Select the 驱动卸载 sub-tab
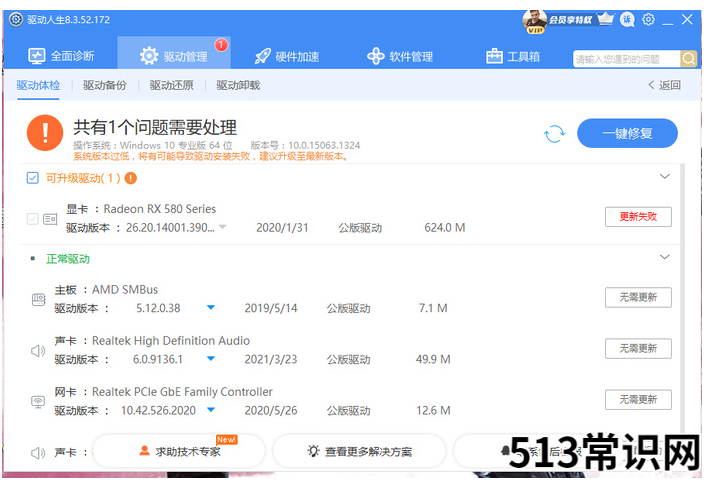 (238, 85)
